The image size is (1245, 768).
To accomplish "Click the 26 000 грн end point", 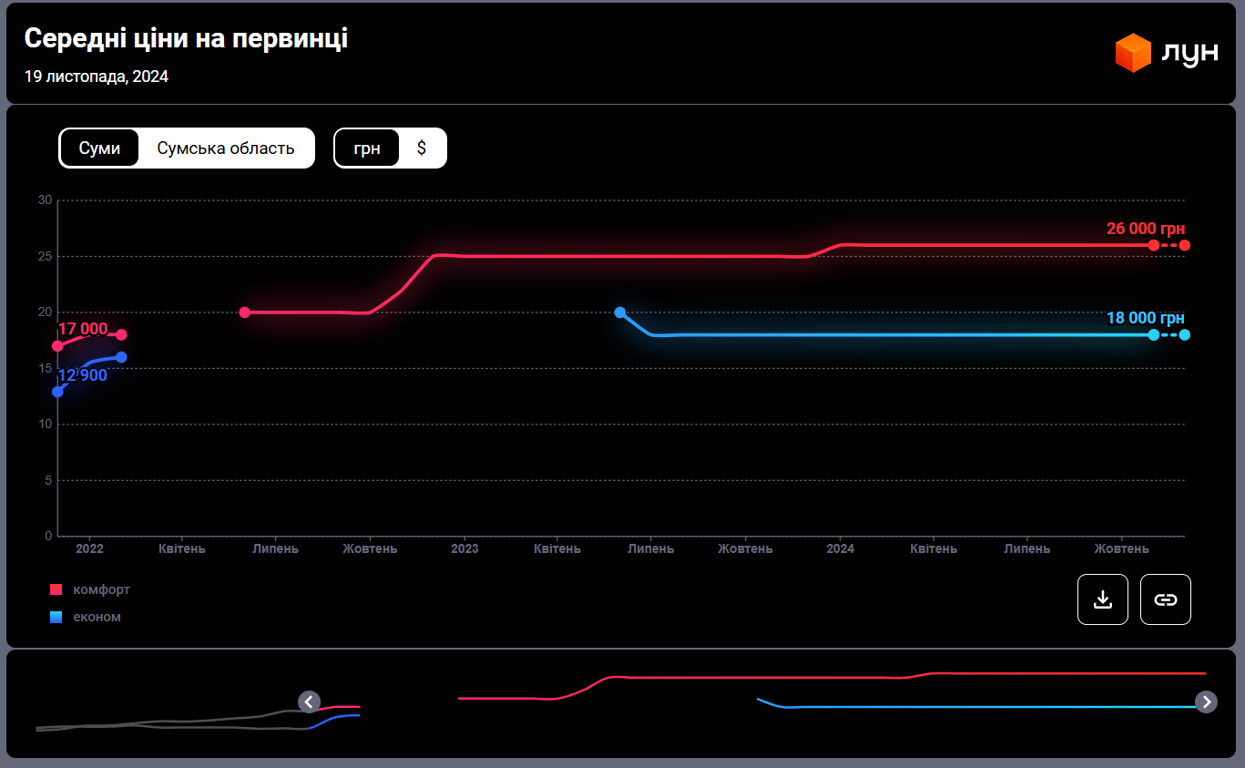I will point(1185,245).
